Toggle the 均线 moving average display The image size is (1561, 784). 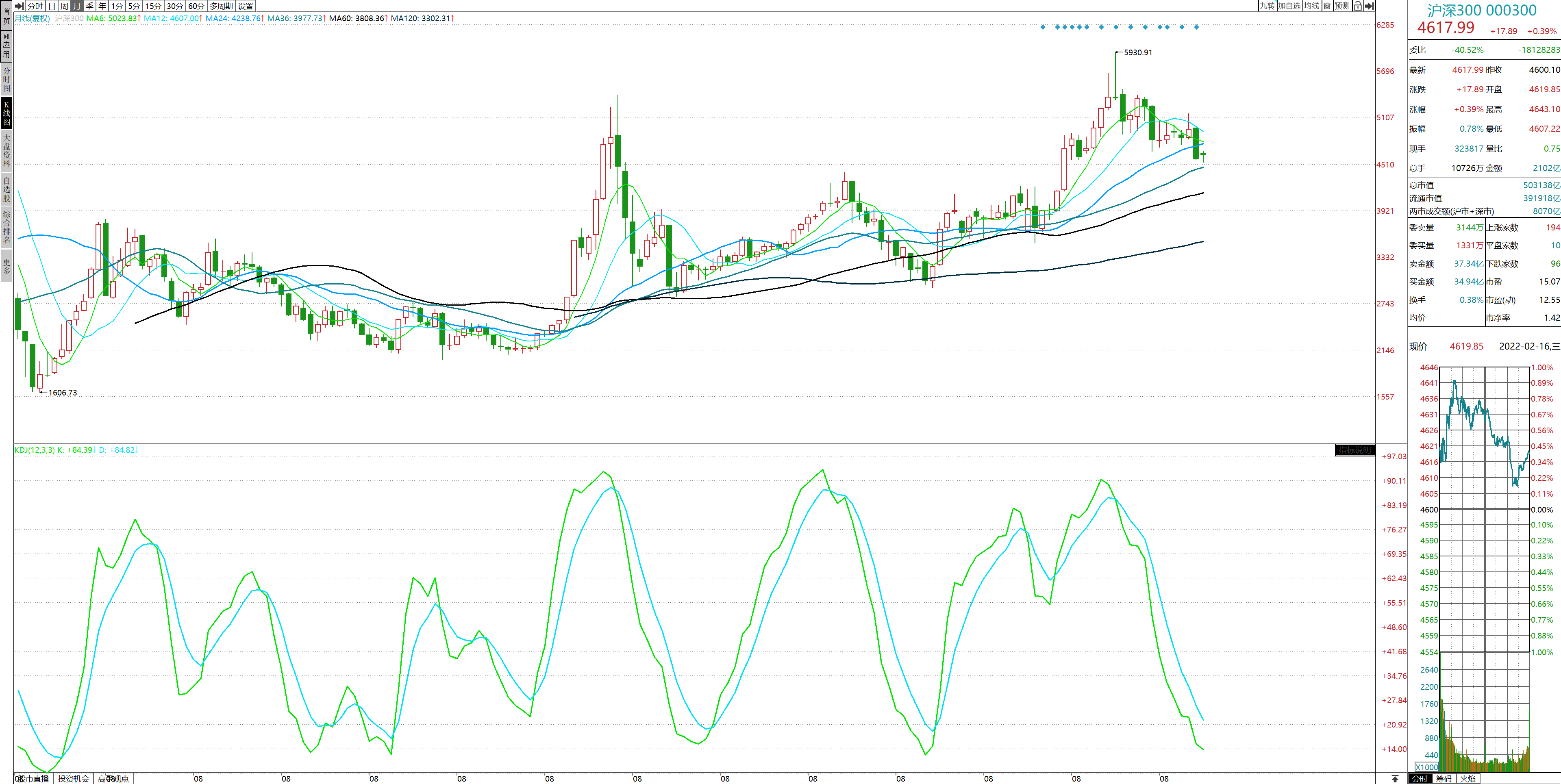1311,6
